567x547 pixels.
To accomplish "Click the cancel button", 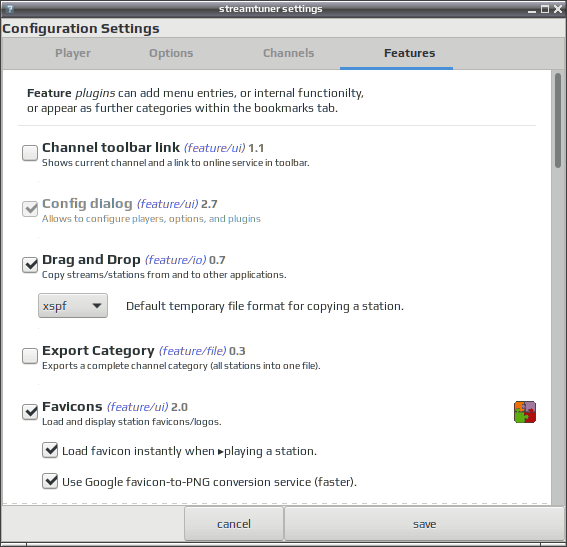I will [x=234, y=524].
